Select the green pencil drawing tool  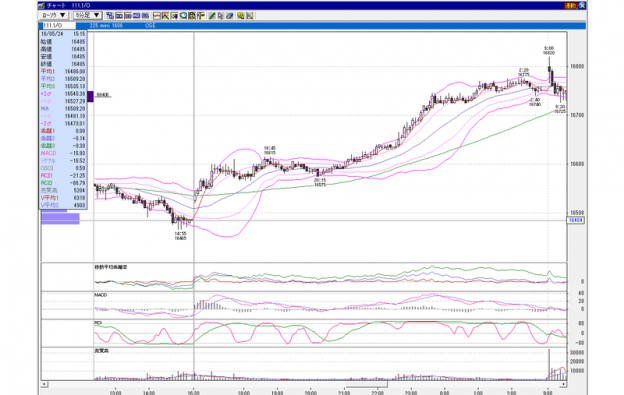pyautogui.click(x=212, y=16)
